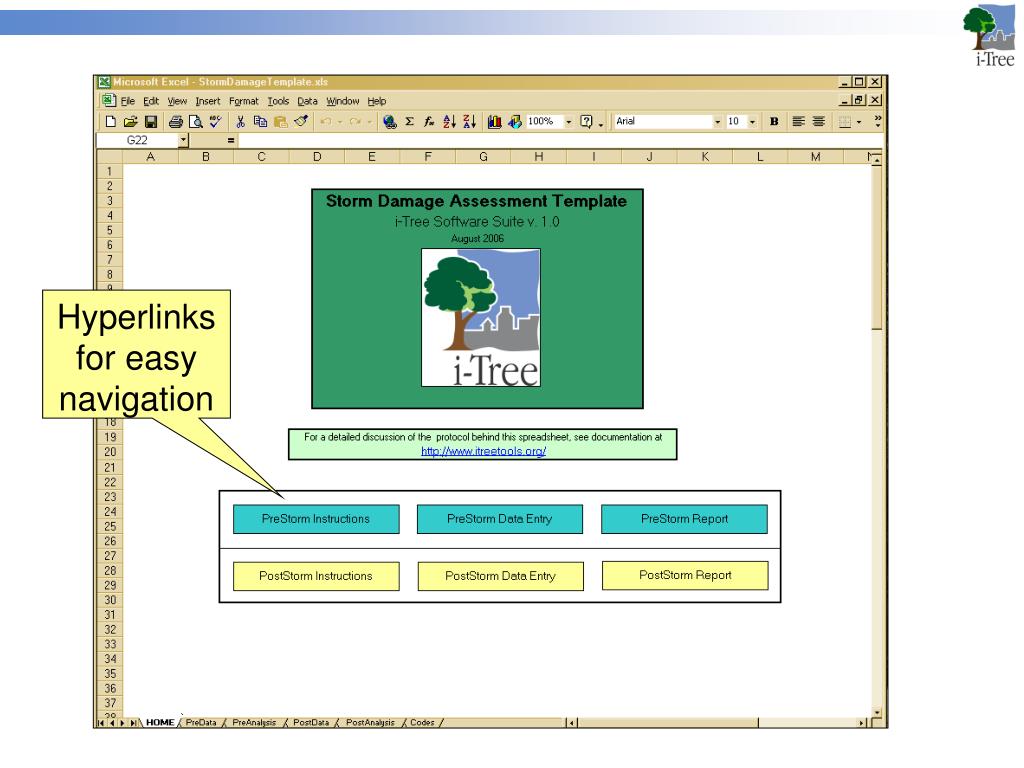Expand the Borders dropdown arrow
Viewport: 1024px width, 768px height.
point(859,121)
